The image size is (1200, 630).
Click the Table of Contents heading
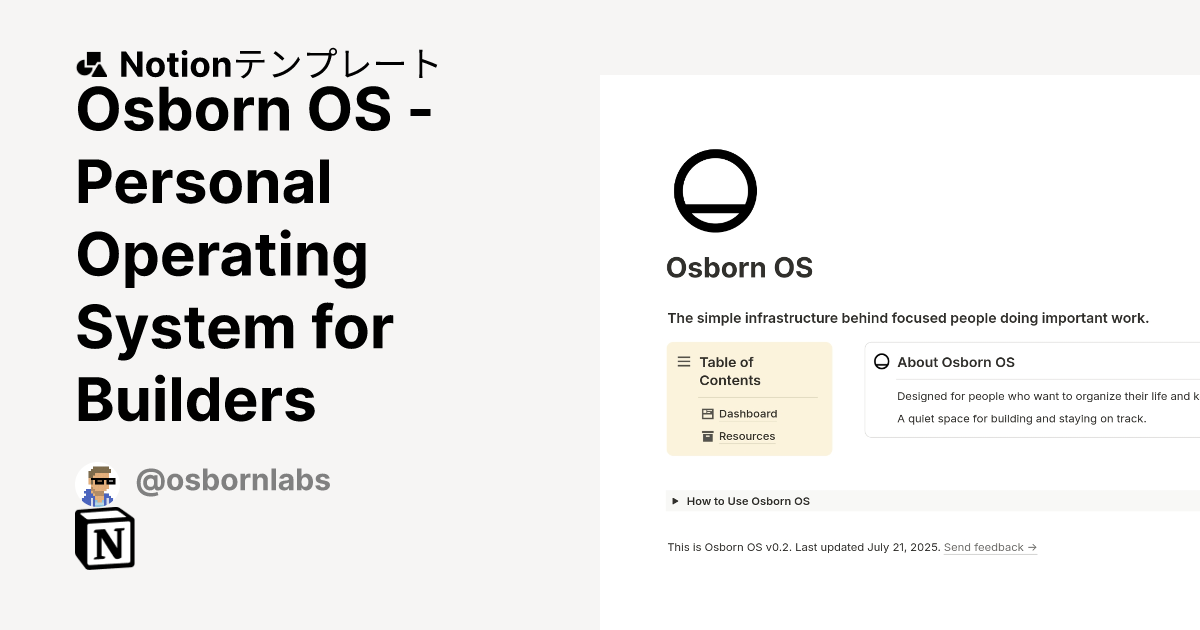[x=729, y=371]
